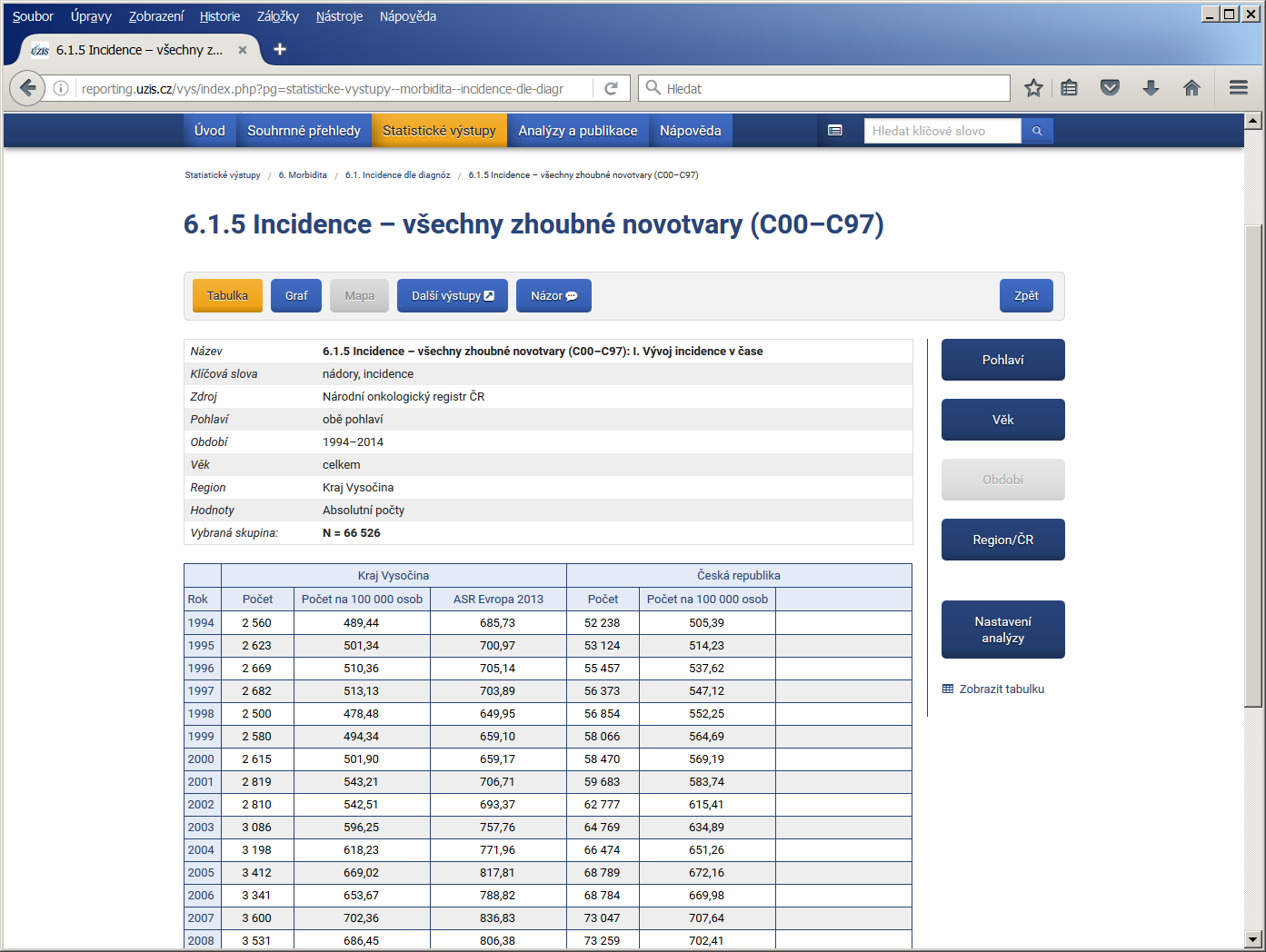1266x952 pixels.
Task: Open the Věk filter button
Action: point(1003,420)
